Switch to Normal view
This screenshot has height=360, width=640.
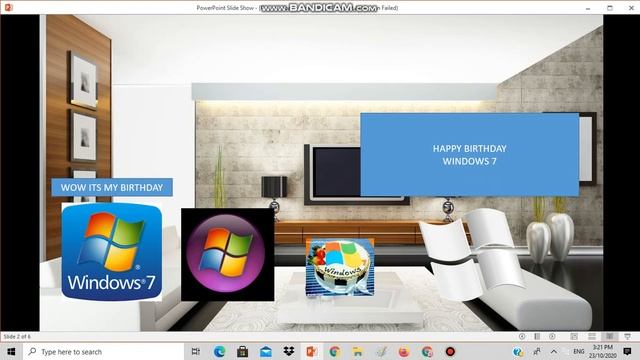[x=574, y=336]
